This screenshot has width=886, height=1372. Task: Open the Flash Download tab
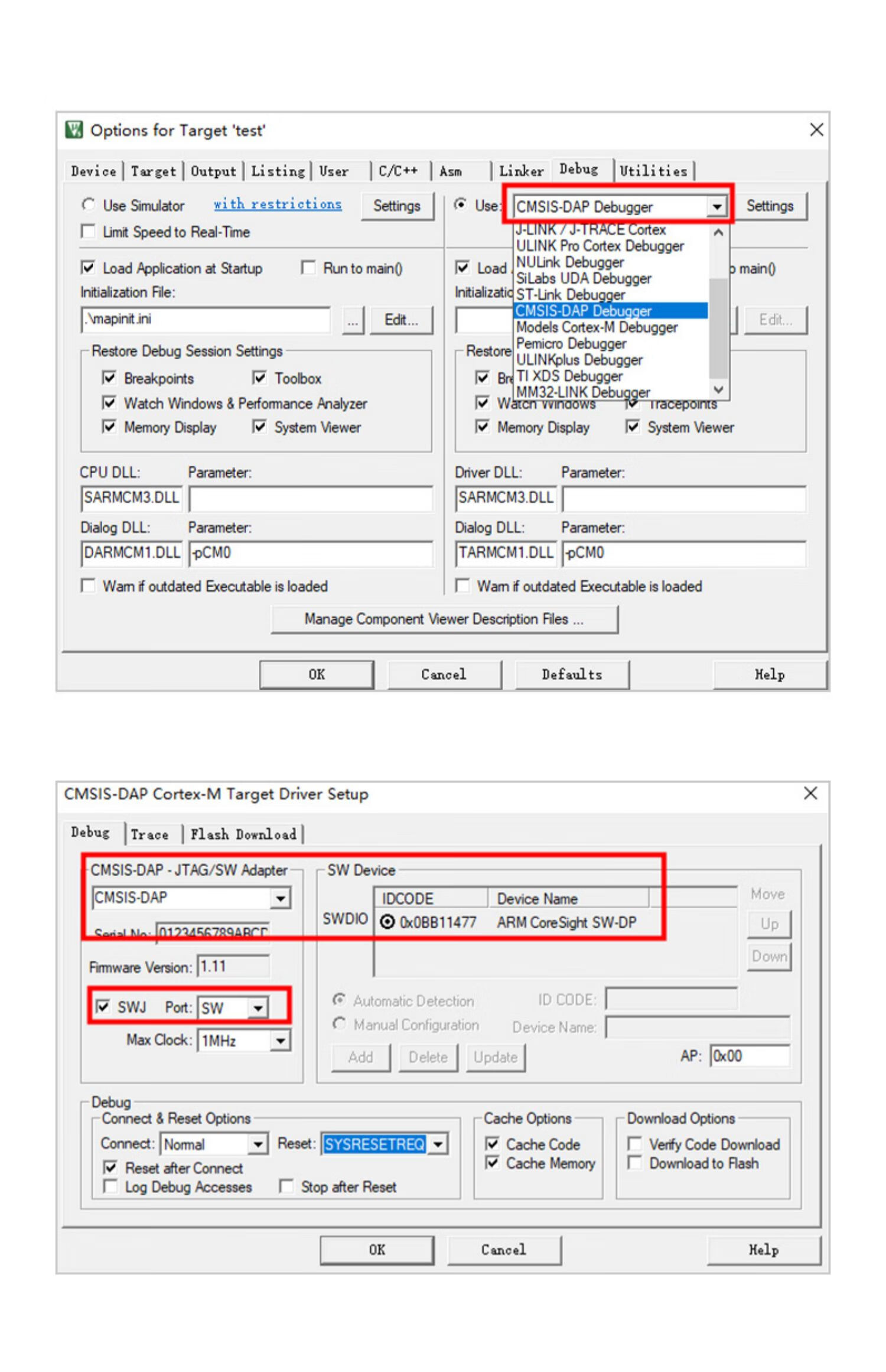click(243, 834)
